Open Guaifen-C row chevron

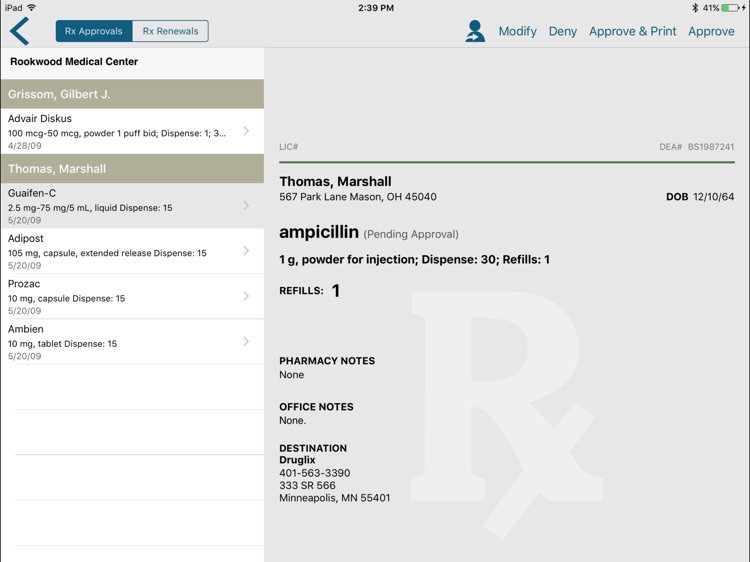(246, 205)
